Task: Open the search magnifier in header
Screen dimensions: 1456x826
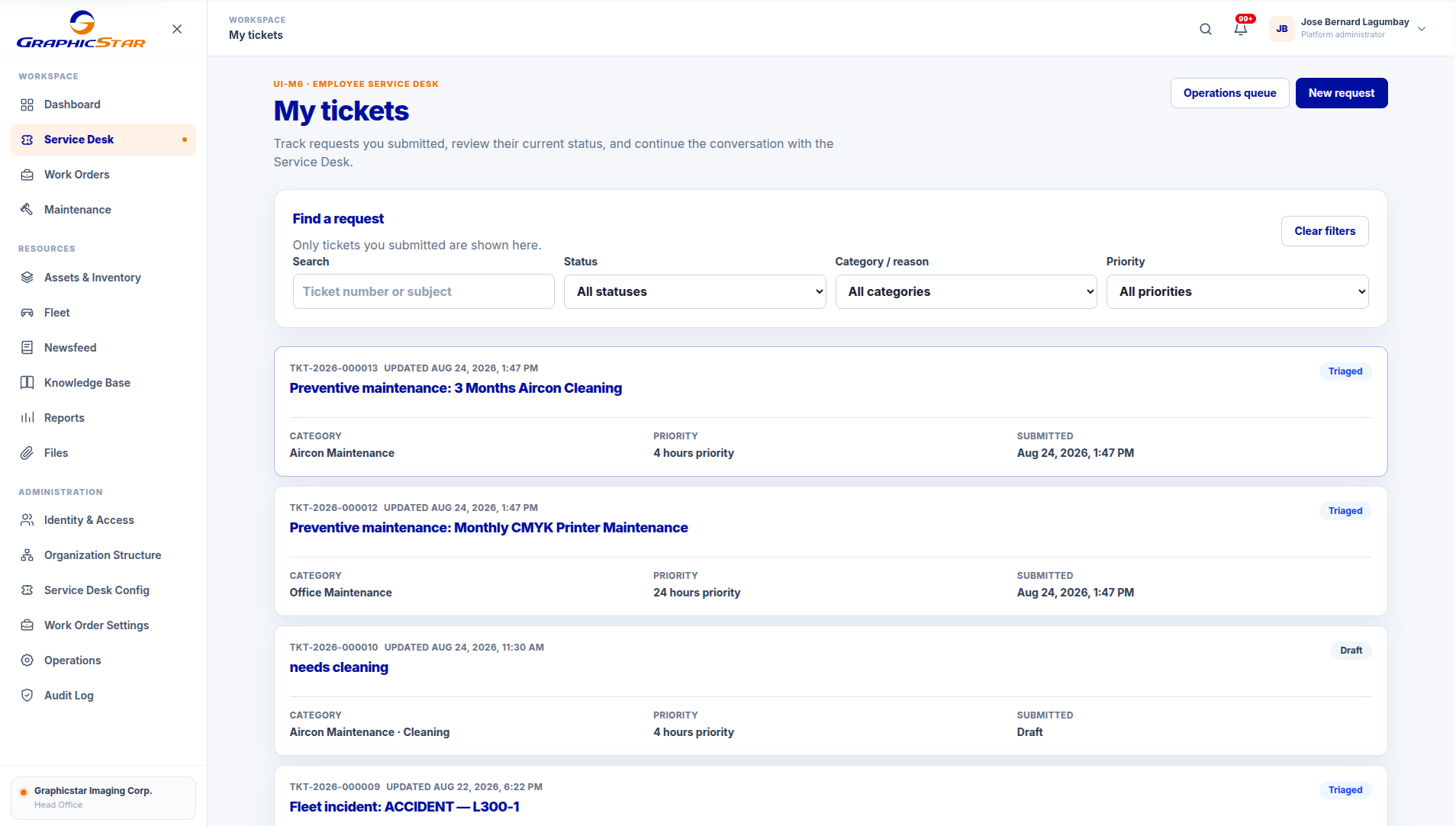Action: coord(1206,29)
